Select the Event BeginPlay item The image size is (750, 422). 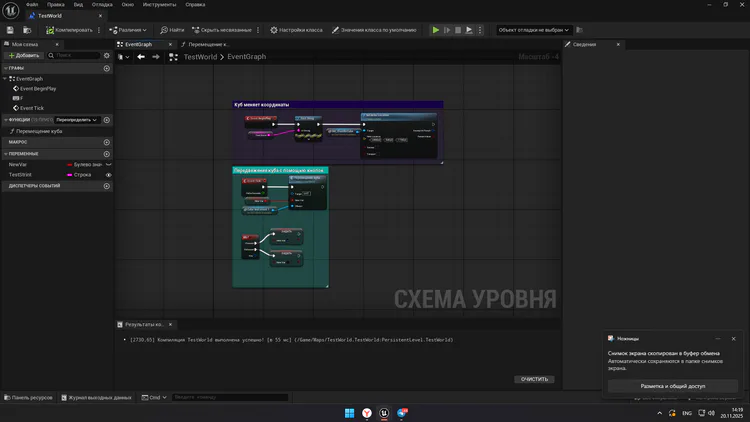pyautogui.click(x=38, y=89)
